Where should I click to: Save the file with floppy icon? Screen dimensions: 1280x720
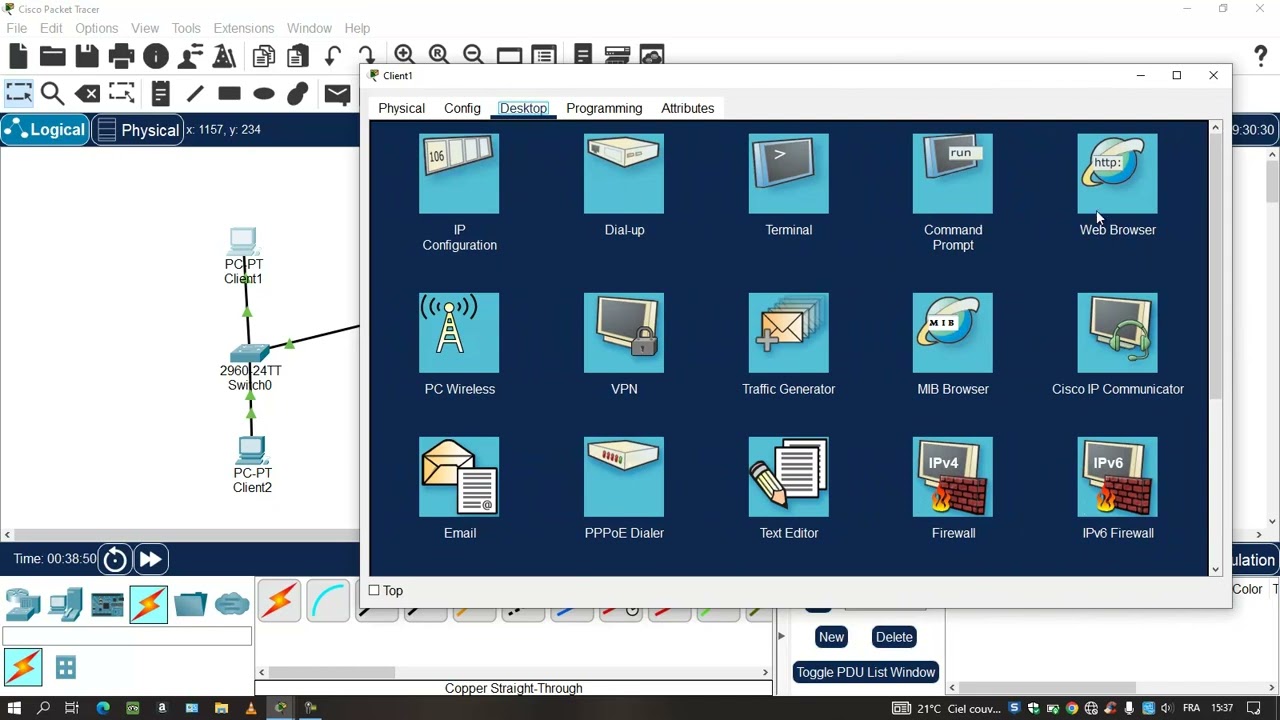(87, 56)
